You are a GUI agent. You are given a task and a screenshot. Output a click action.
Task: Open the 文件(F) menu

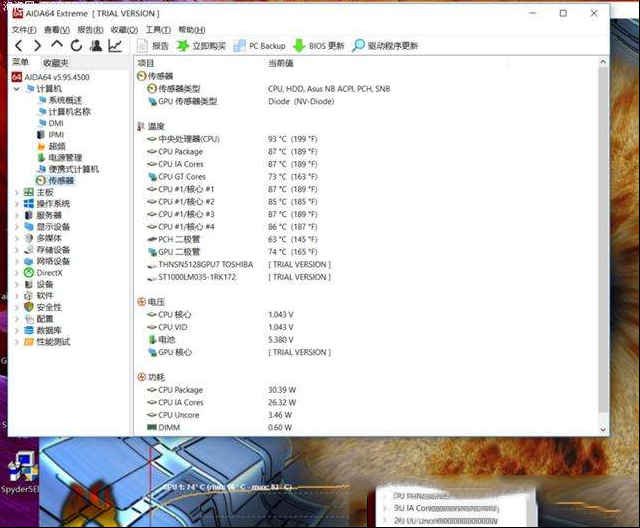24,30
